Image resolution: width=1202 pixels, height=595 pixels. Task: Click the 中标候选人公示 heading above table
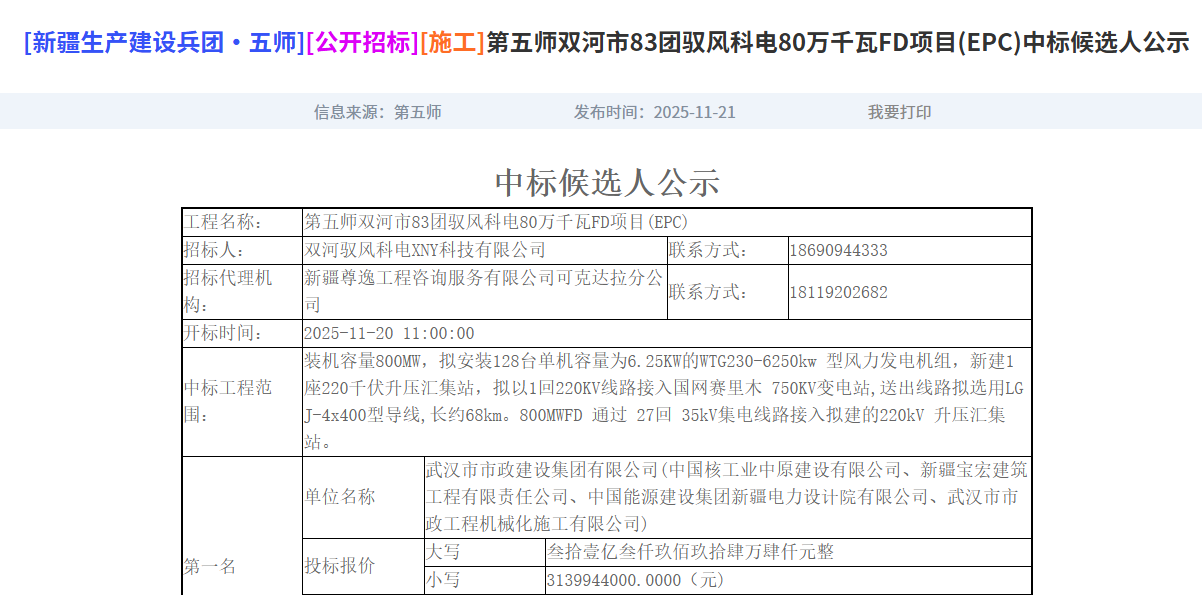pyautogui.click(x=607, y=183)
